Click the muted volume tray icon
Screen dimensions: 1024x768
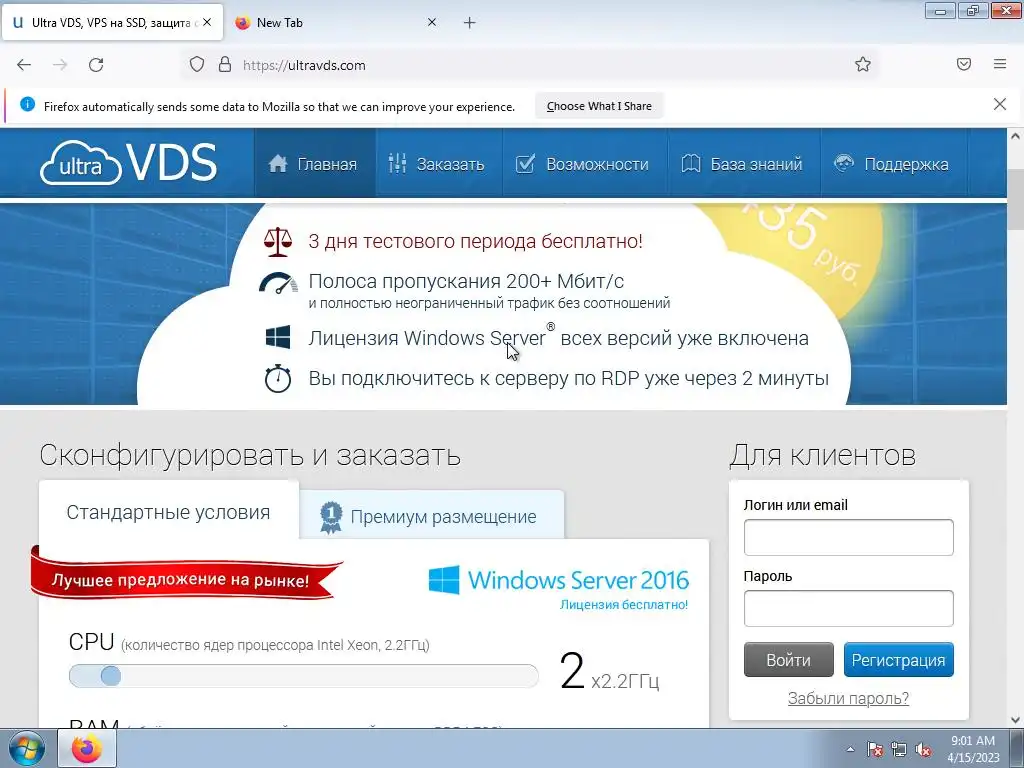[x=923, y=749]
